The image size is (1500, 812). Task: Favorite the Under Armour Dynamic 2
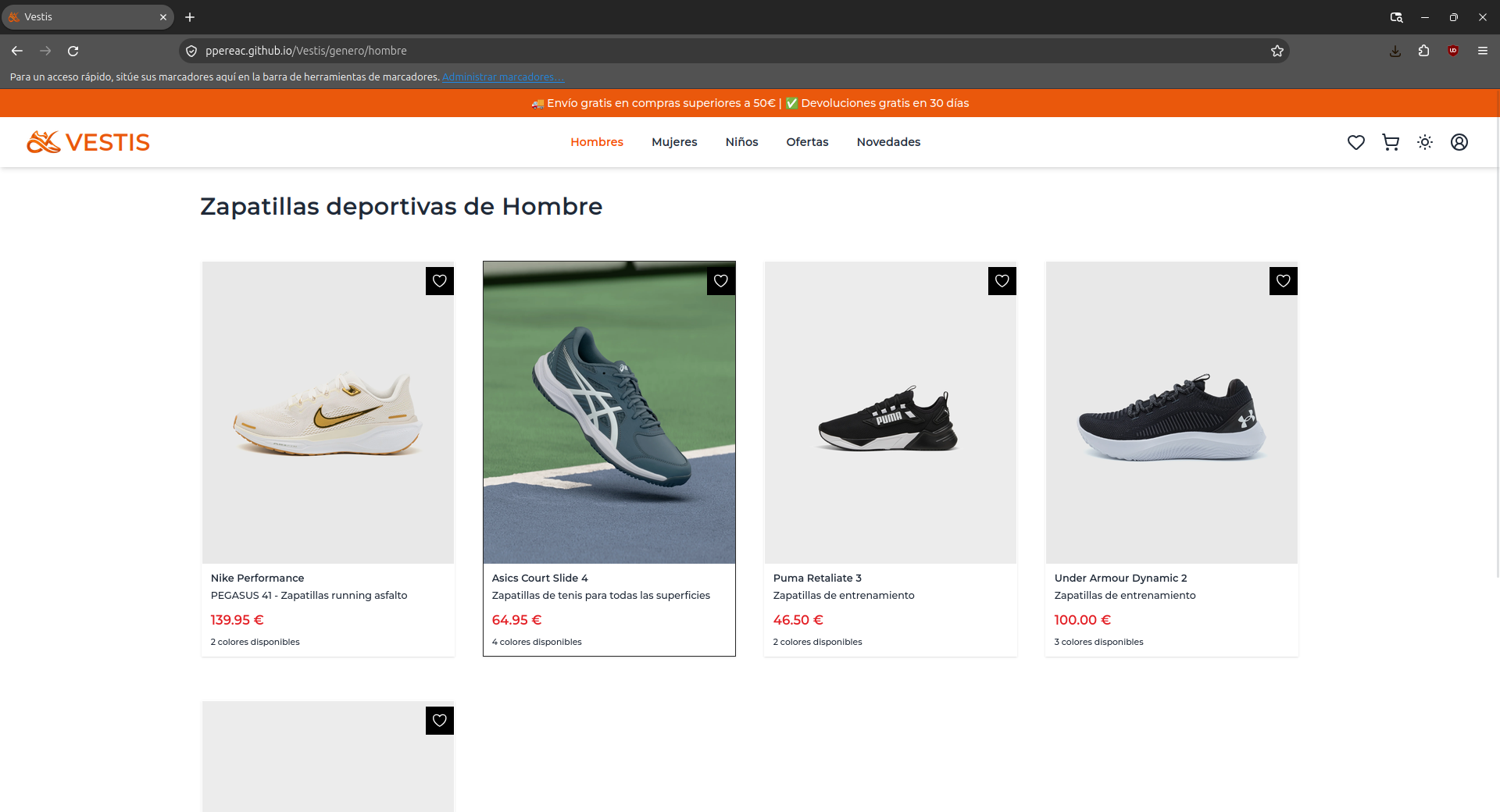[x=1284, y=281]
